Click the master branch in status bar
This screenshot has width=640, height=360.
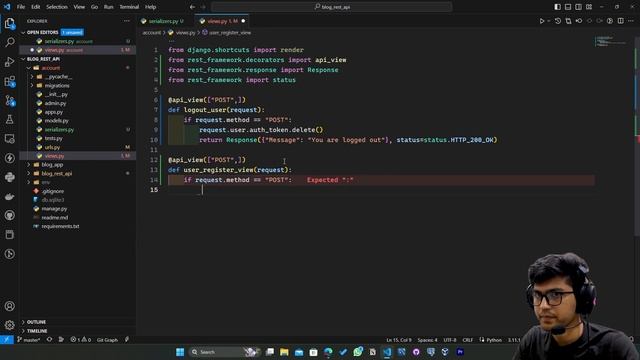point(29,340)
